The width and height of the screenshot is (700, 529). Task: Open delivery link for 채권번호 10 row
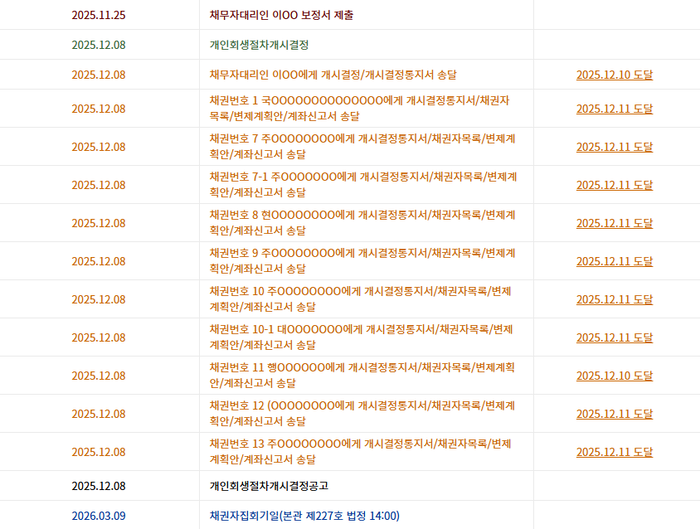[x=614, y=299]
